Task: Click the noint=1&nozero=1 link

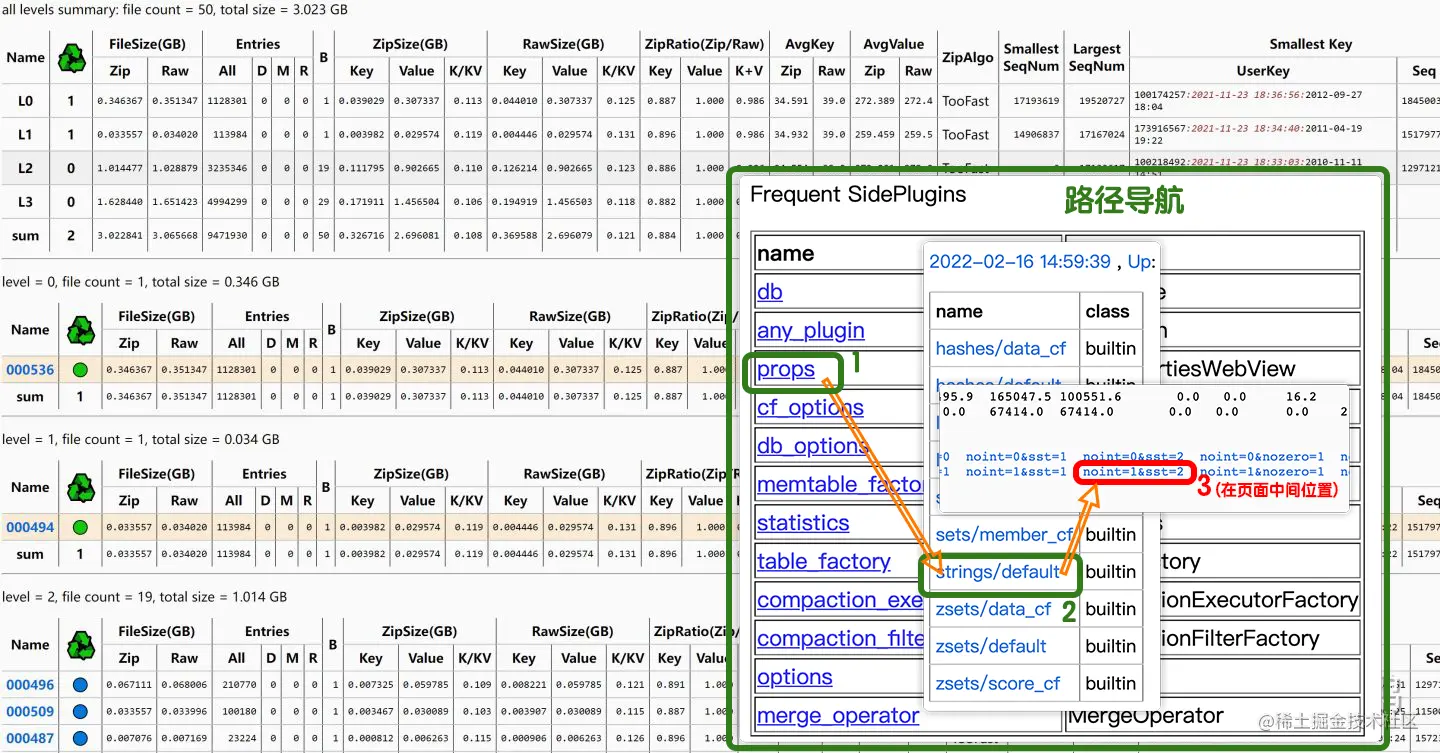Action: [x=1262, y=472]
